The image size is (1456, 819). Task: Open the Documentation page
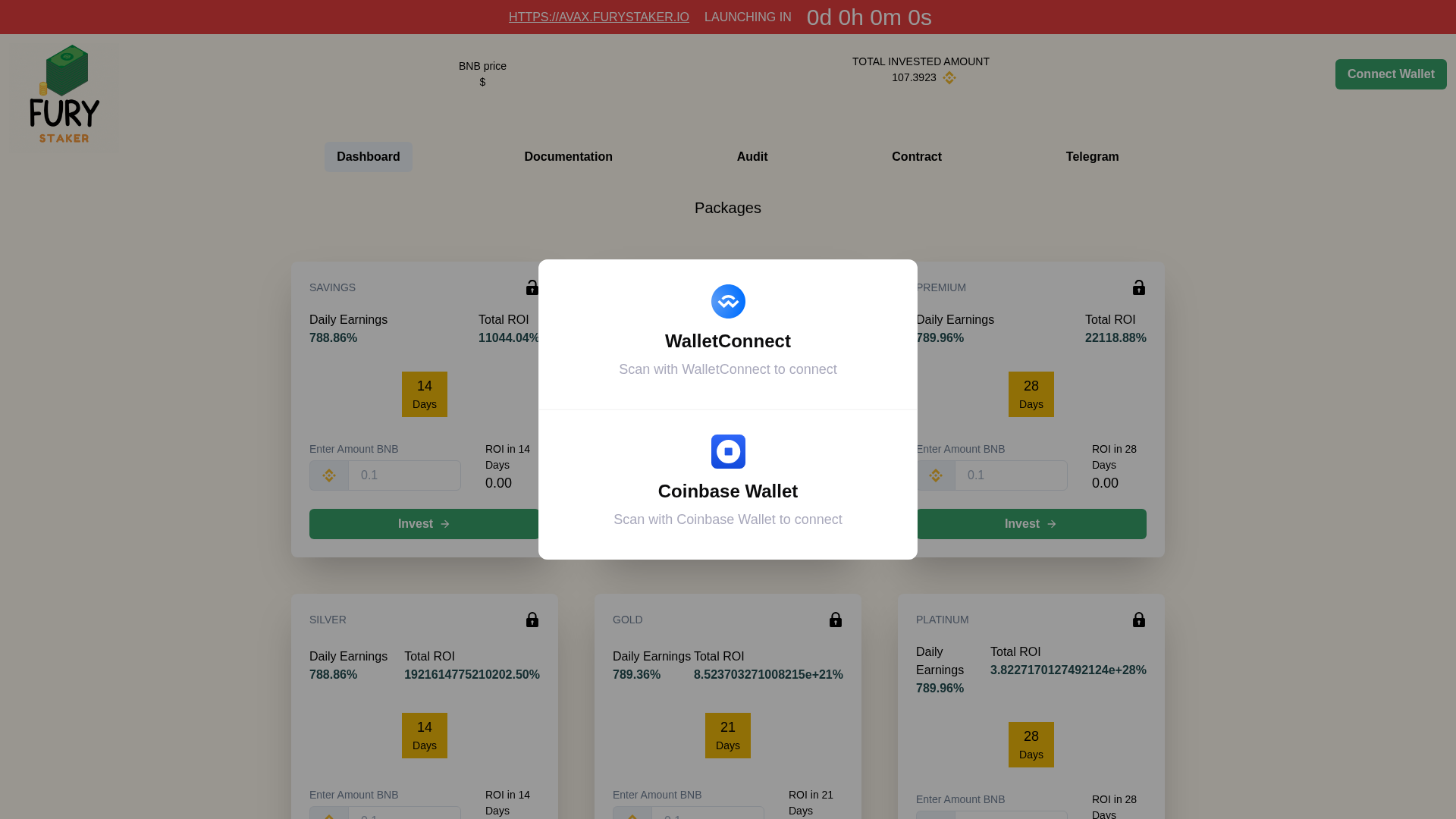568,156
